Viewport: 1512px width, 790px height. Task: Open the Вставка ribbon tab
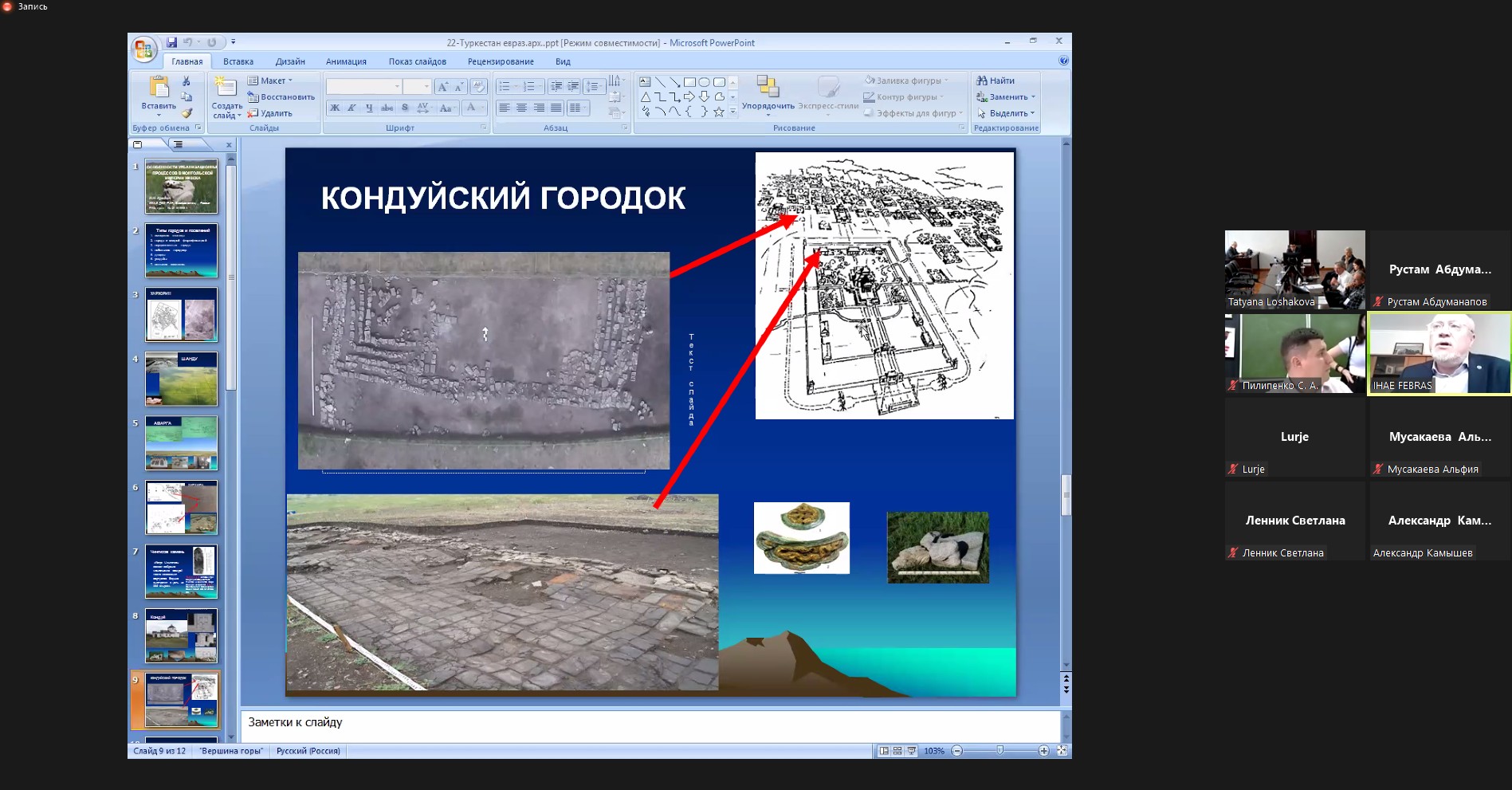(238, 61)
